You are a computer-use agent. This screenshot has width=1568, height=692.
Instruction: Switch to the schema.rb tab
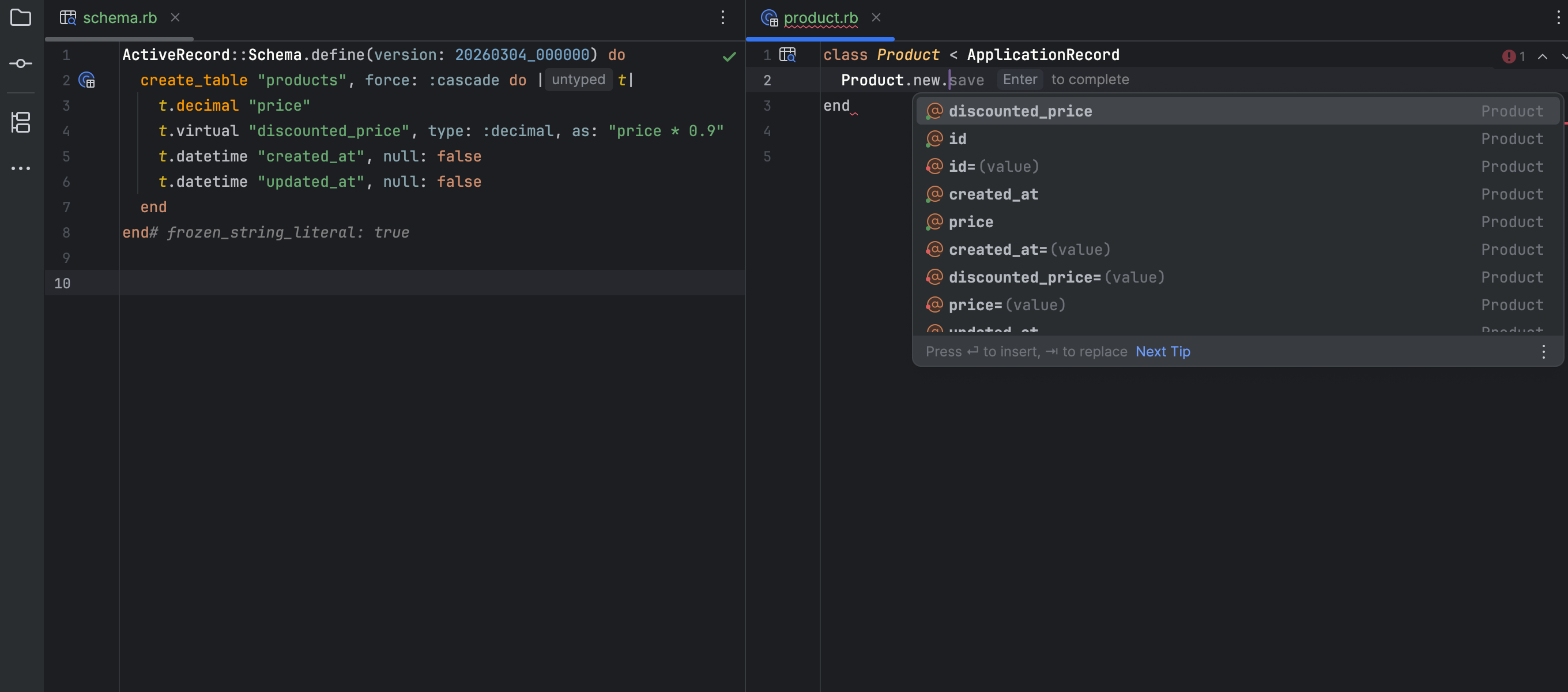pos(119,18)
